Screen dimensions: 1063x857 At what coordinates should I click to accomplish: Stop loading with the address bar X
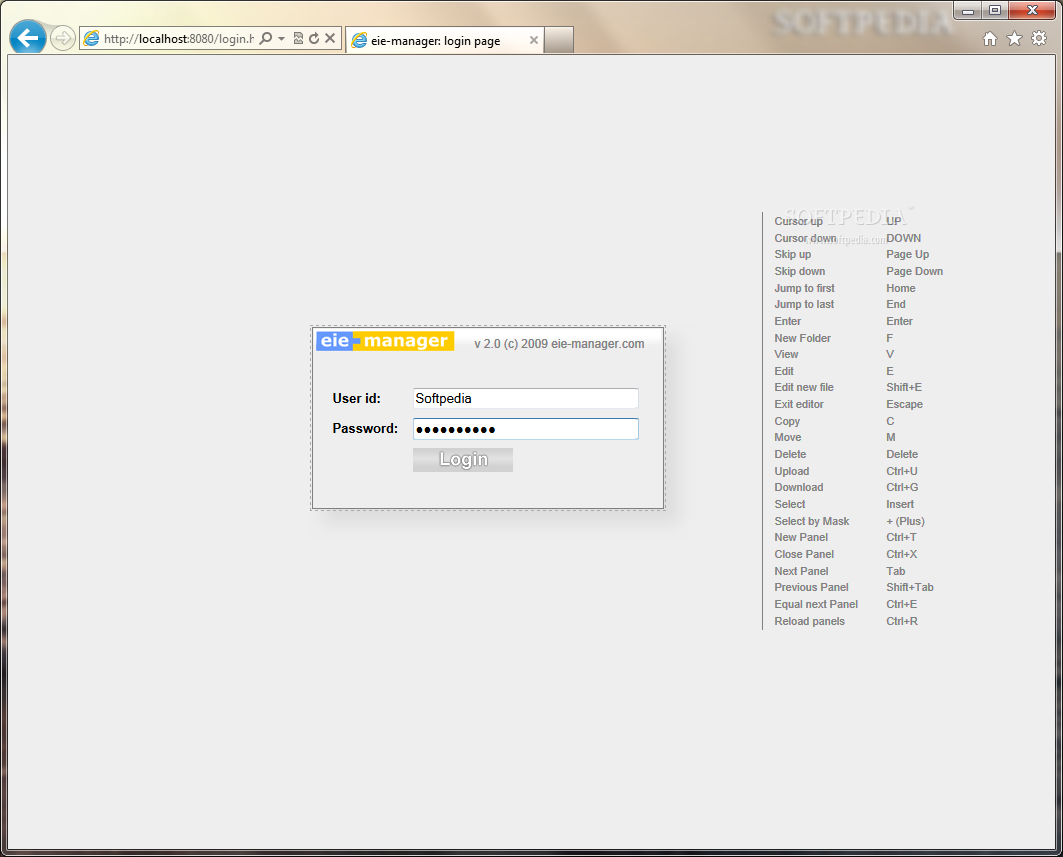coord(330,39)
